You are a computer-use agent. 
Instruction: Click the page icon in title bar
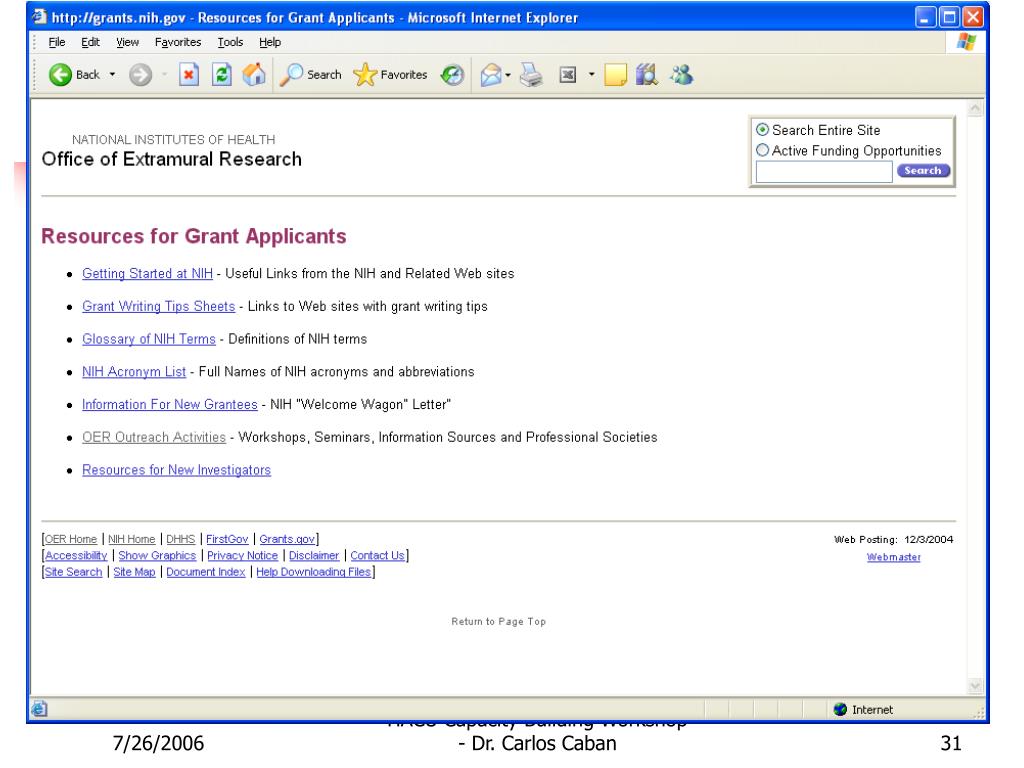click(40, 17)
